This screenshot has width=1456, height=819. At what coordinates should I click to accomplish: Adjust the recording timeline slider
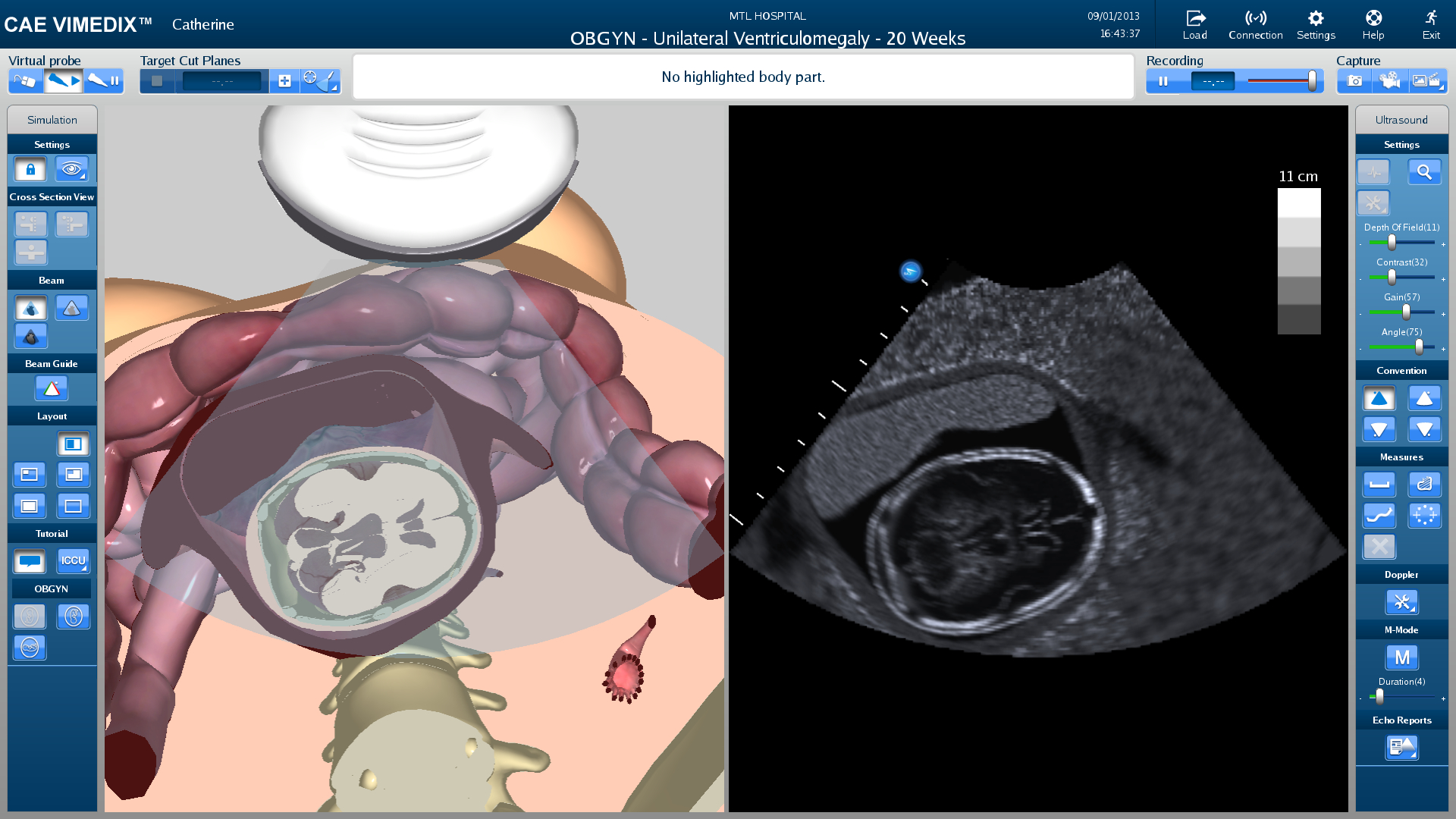1312,81
